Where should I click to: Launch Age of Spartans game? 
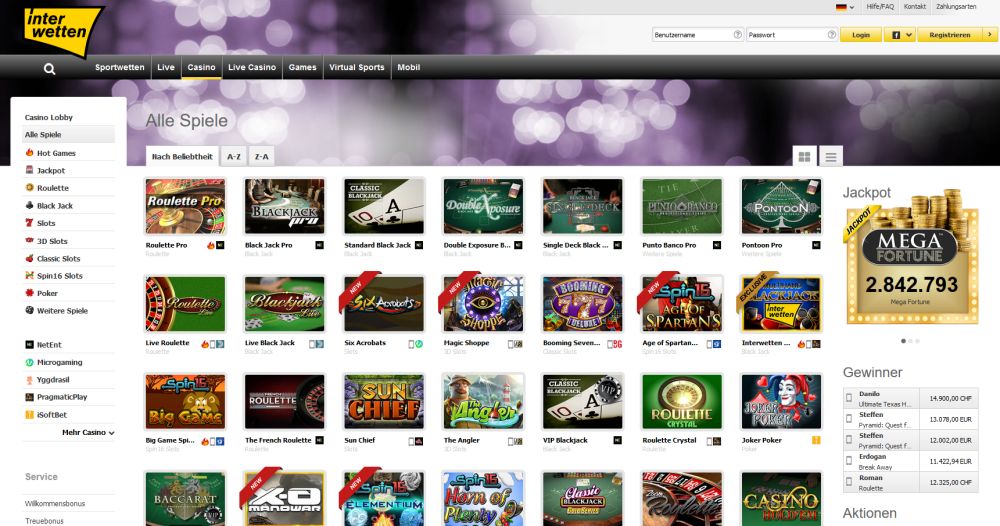(x=682, y=304)
